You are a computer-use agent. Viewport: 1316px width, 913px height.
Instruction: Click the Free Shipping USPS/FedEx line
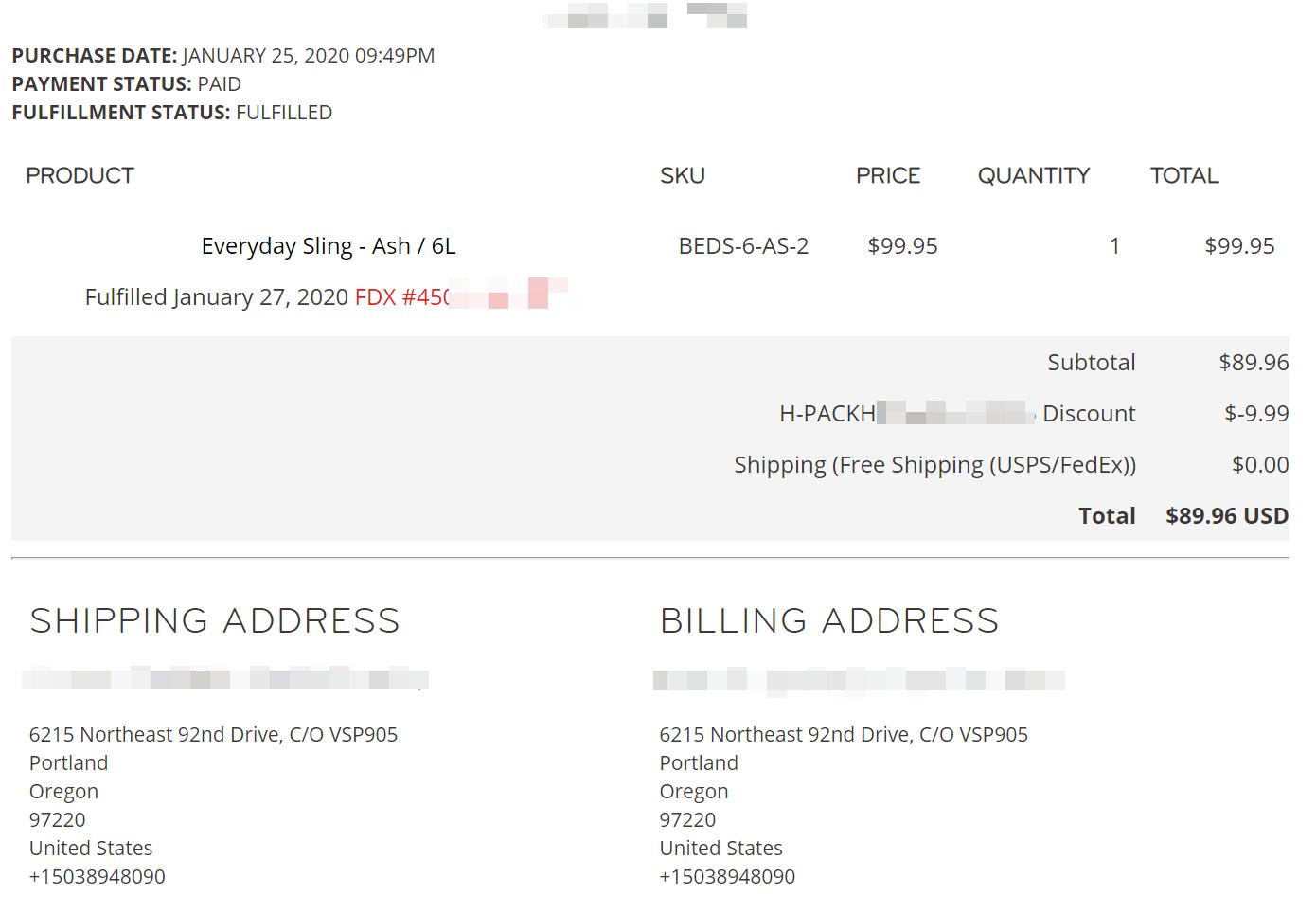point(934,465)
